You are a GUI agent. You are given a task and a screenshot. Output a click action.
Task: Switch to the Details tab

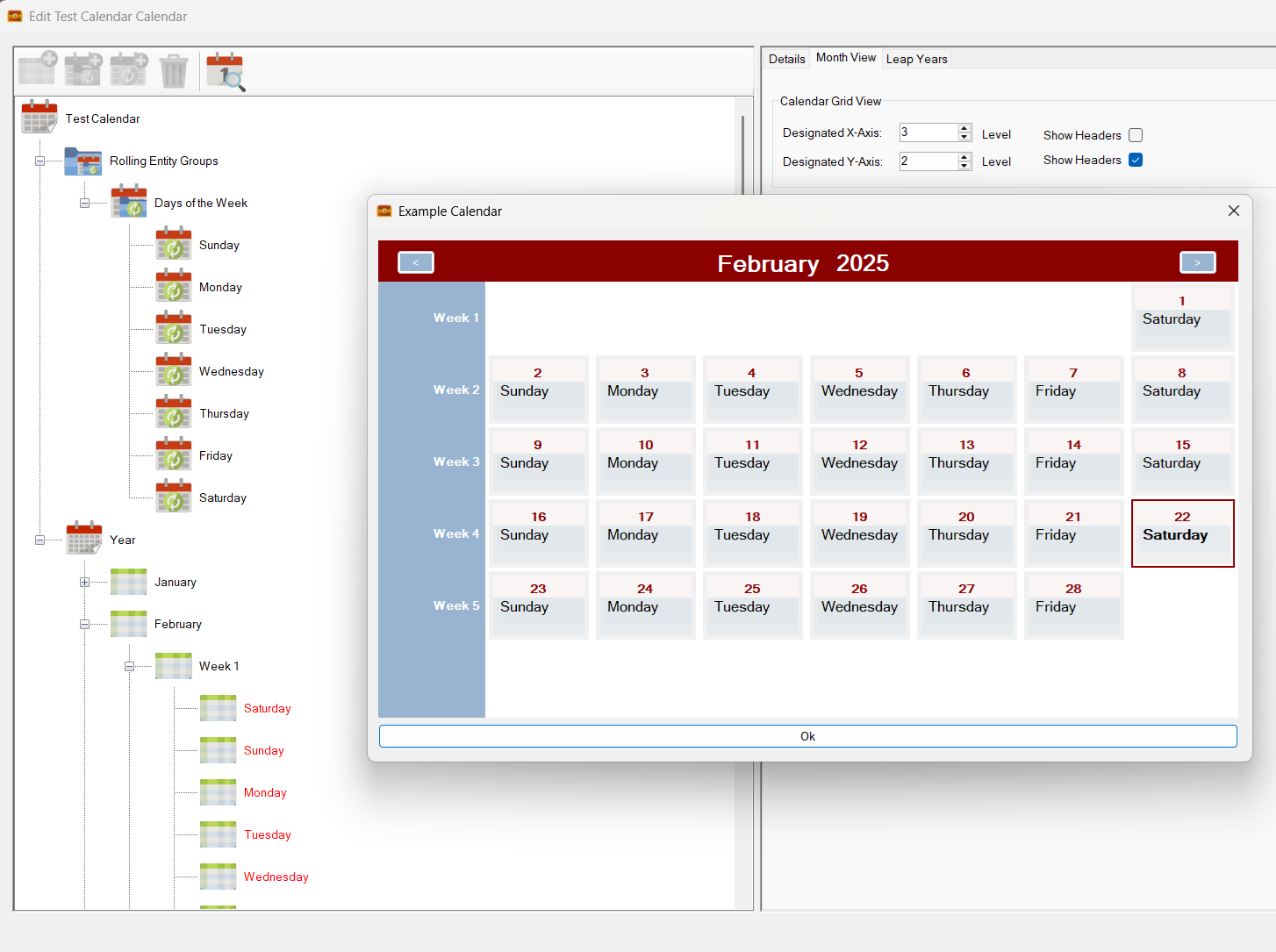[786, 59]
